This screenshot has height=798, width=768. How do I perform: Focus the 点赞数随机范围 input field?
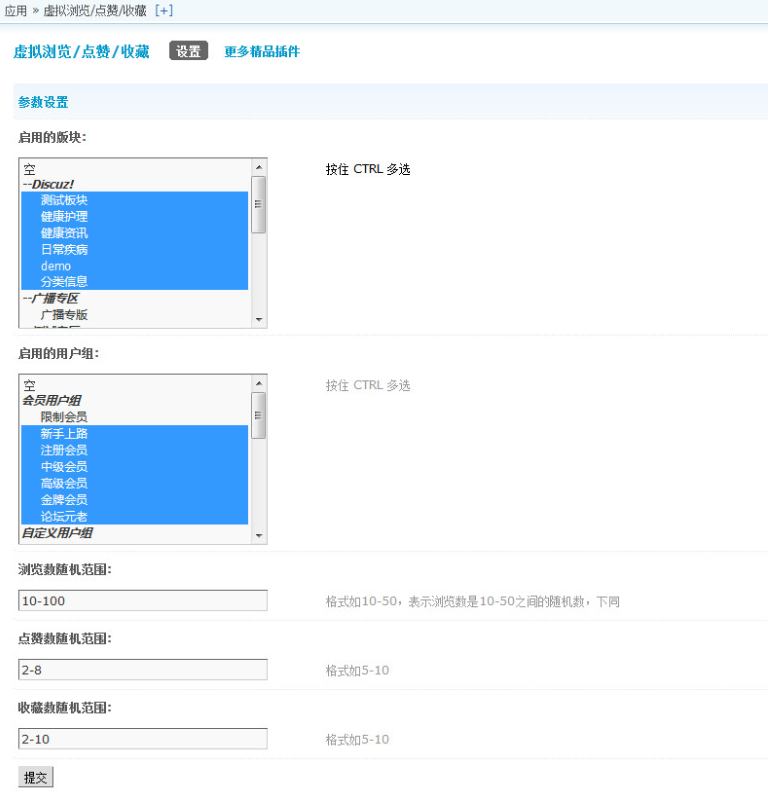[x=143, y=670]
